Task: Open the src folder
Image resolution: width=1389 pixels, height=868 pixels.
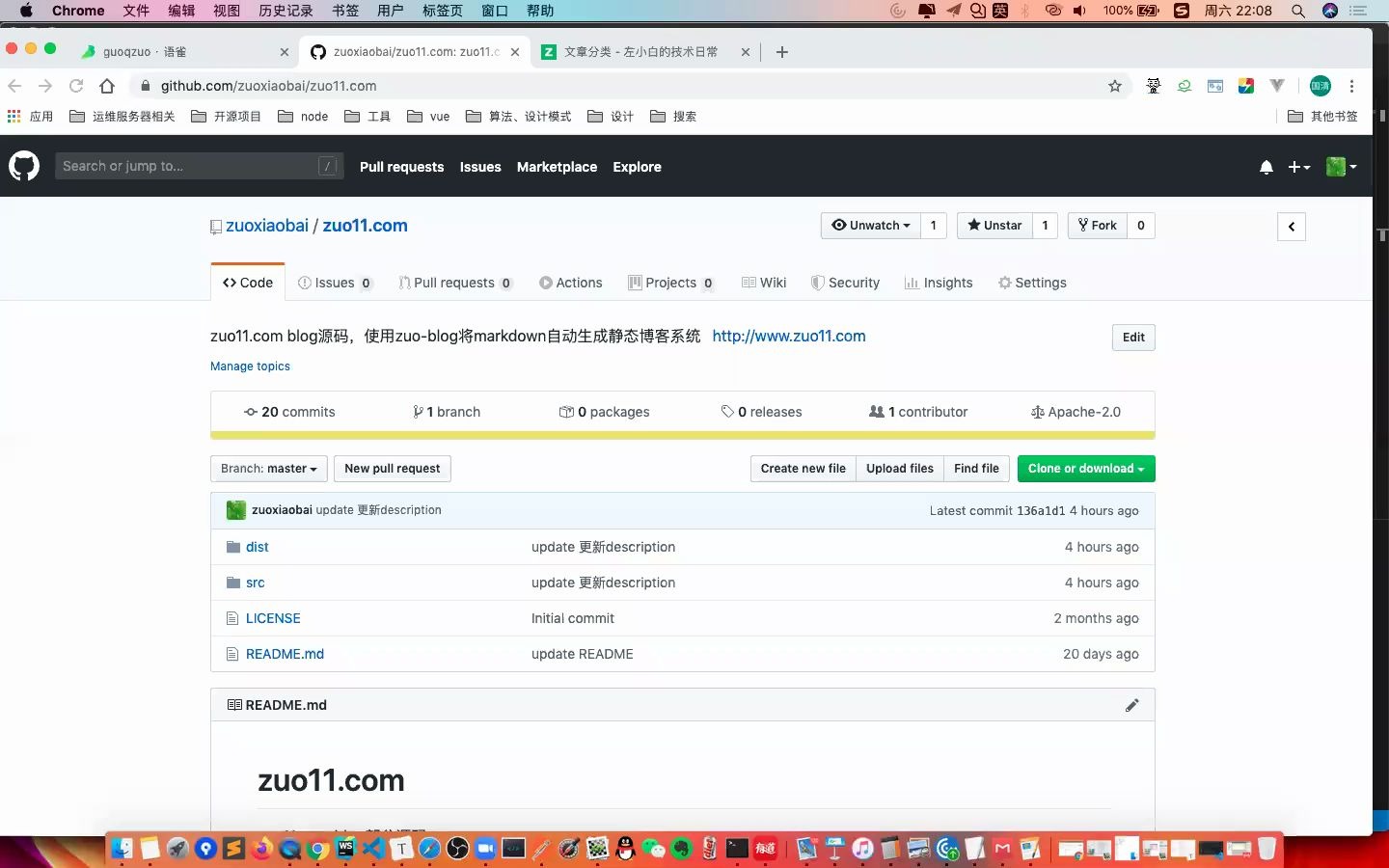Action: [x=255, y=583]
